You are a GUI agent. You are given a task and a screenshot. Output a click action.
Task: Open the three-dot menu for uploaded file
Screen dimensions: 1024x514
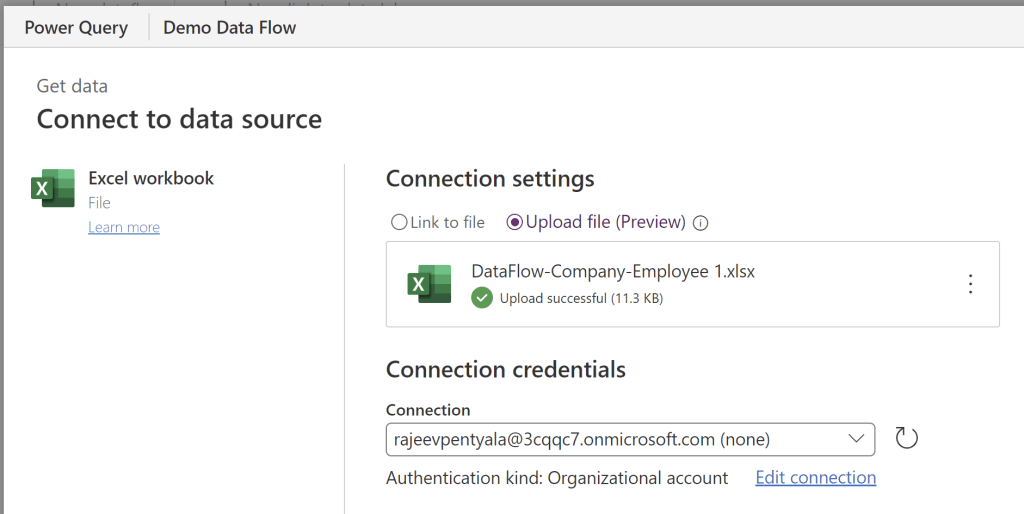coord(969,284)
